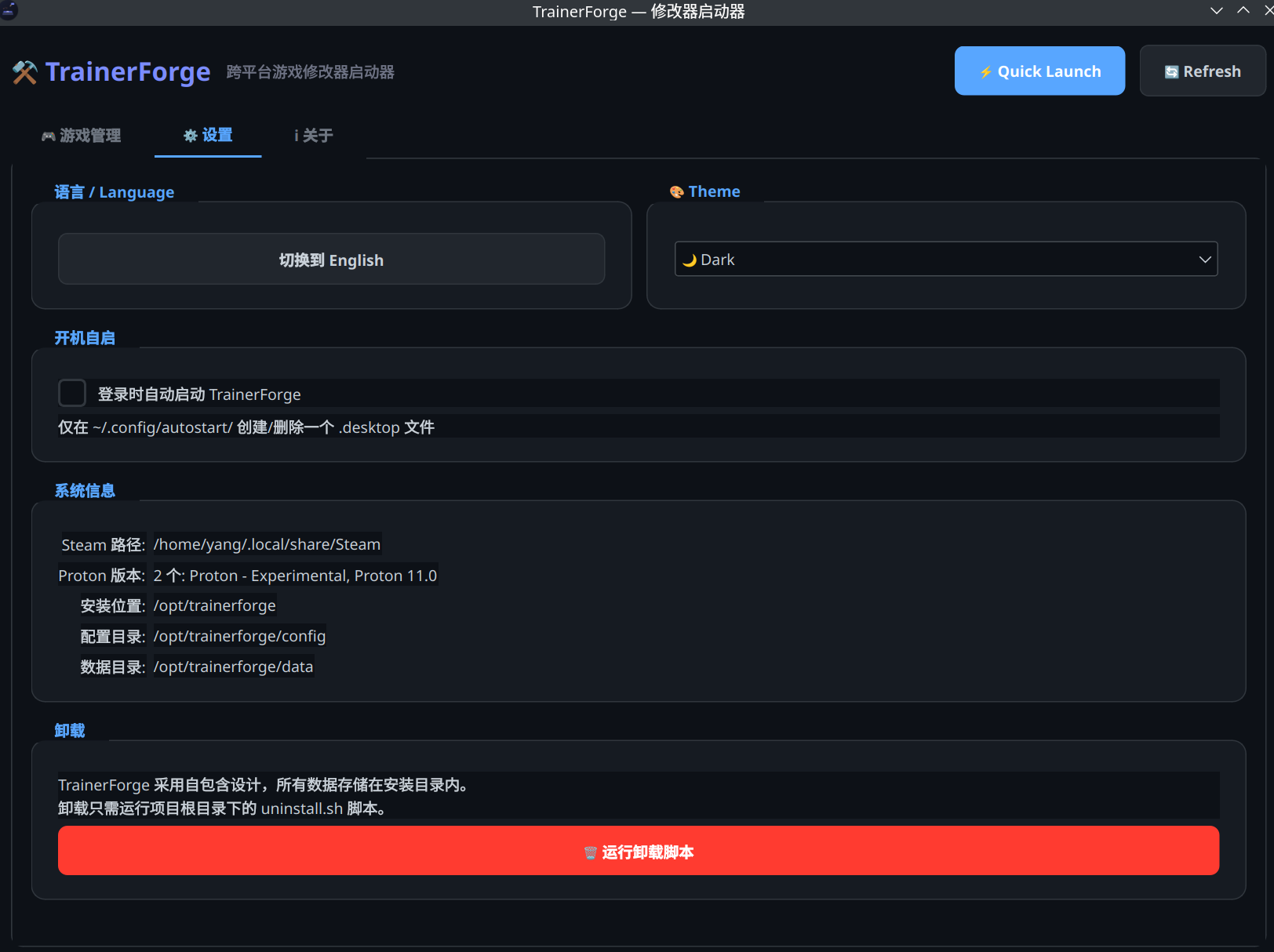Click the Quick Launch button
Screen dimensions: 1274x952
click(x=1039, y=71)
